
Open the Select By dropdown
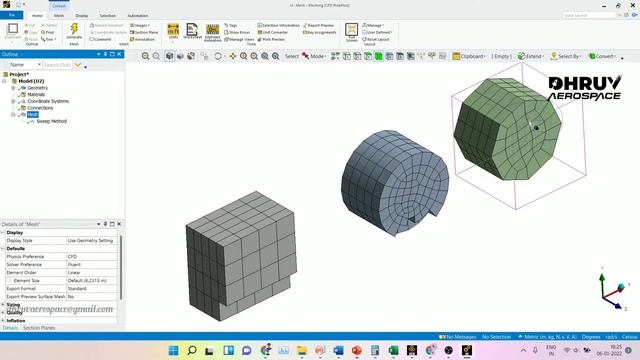click(566, 56)
